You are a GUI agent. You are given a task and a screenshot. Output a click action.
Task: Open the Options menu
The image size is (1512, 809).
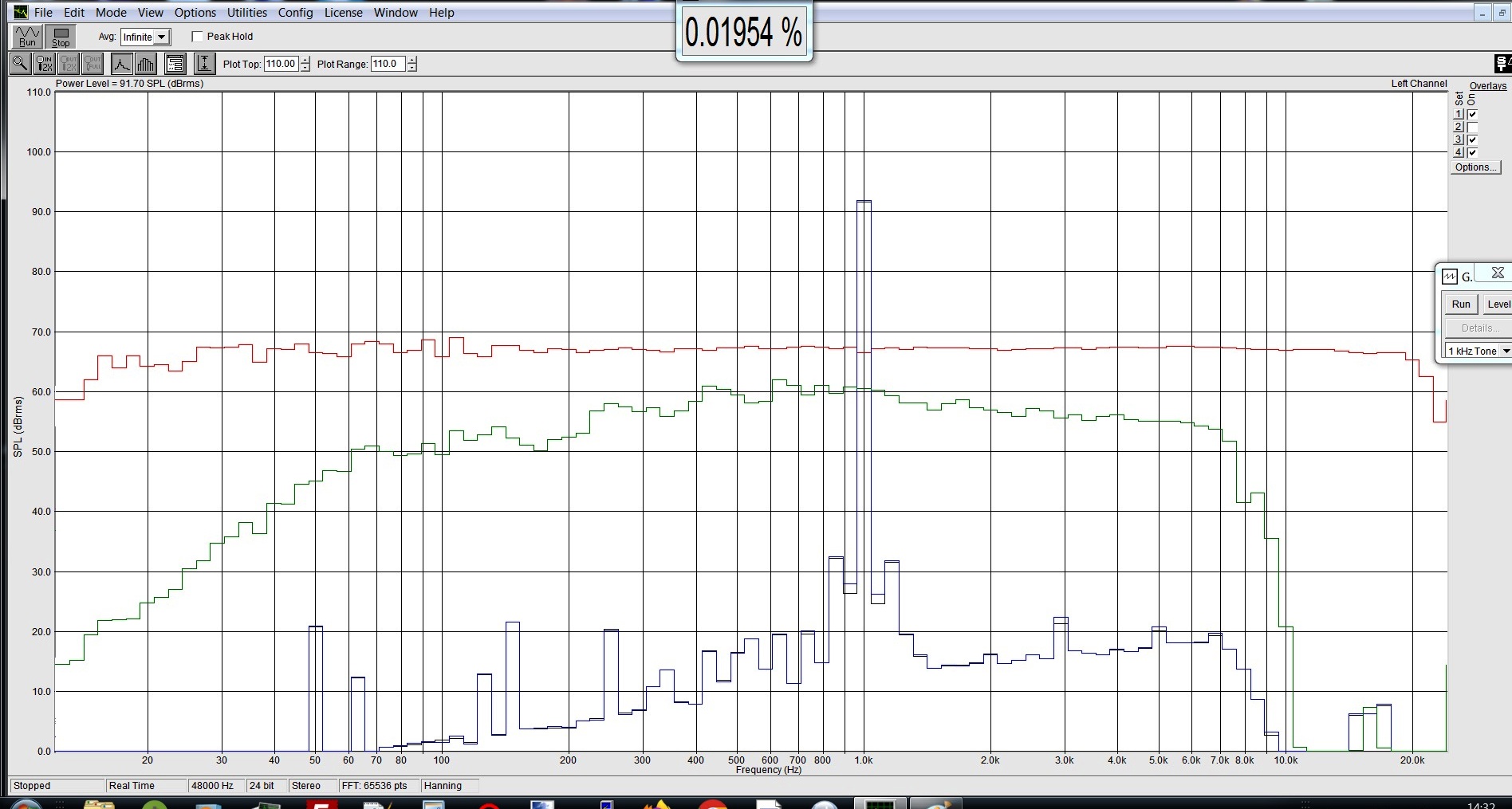tap(195, 13)
